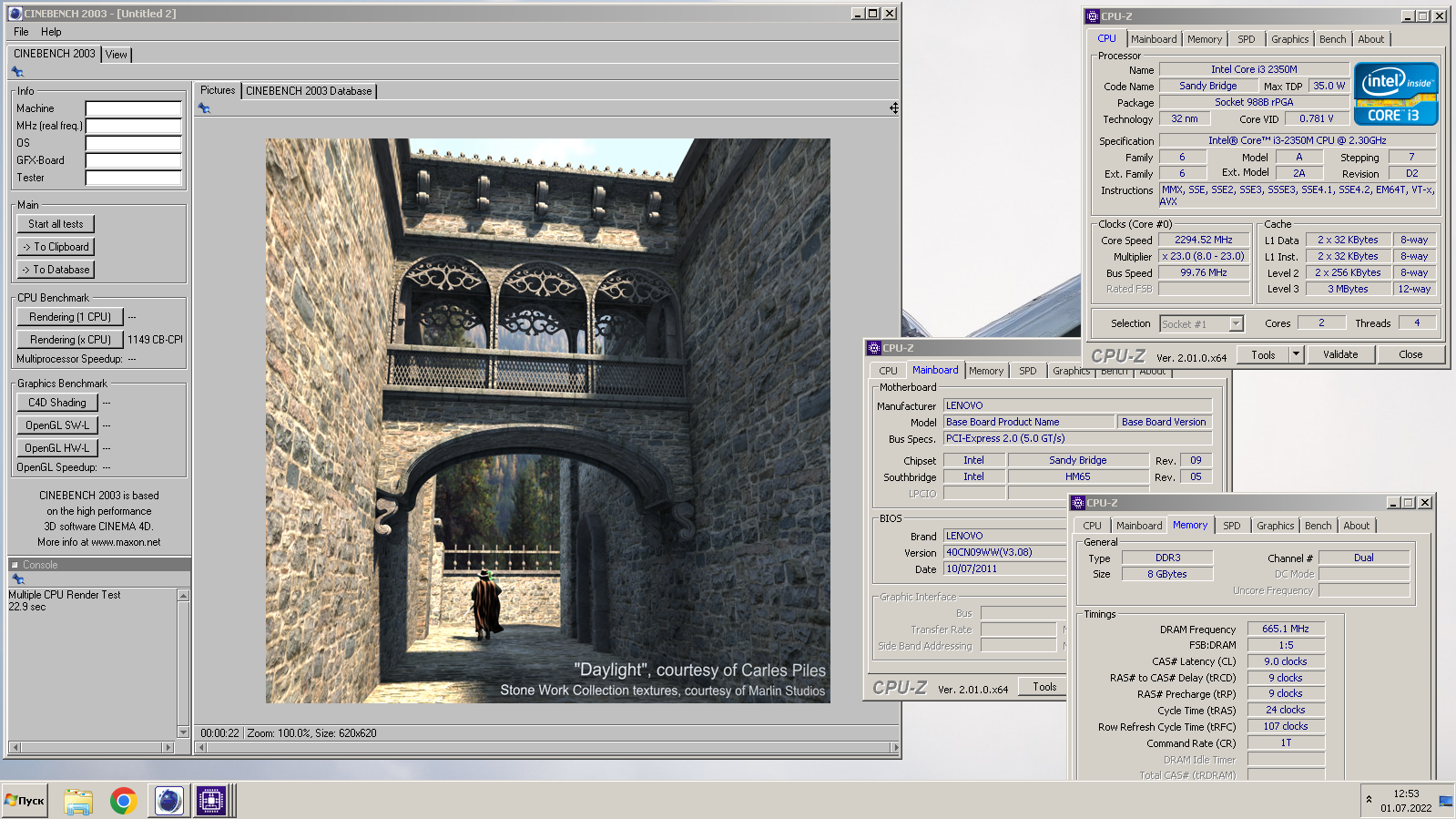
Task: Select Graphics tab in bottom CPU-Z window
Action: pyautogui.click(x=1276, y=526)
